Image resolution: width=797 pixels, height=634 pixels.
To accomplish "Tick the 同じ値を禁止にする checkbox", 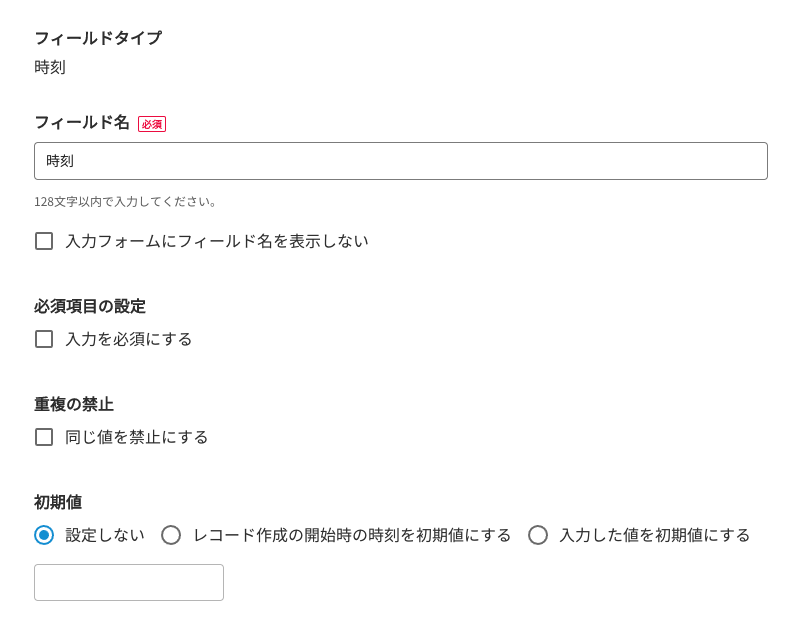I will 44,437.
